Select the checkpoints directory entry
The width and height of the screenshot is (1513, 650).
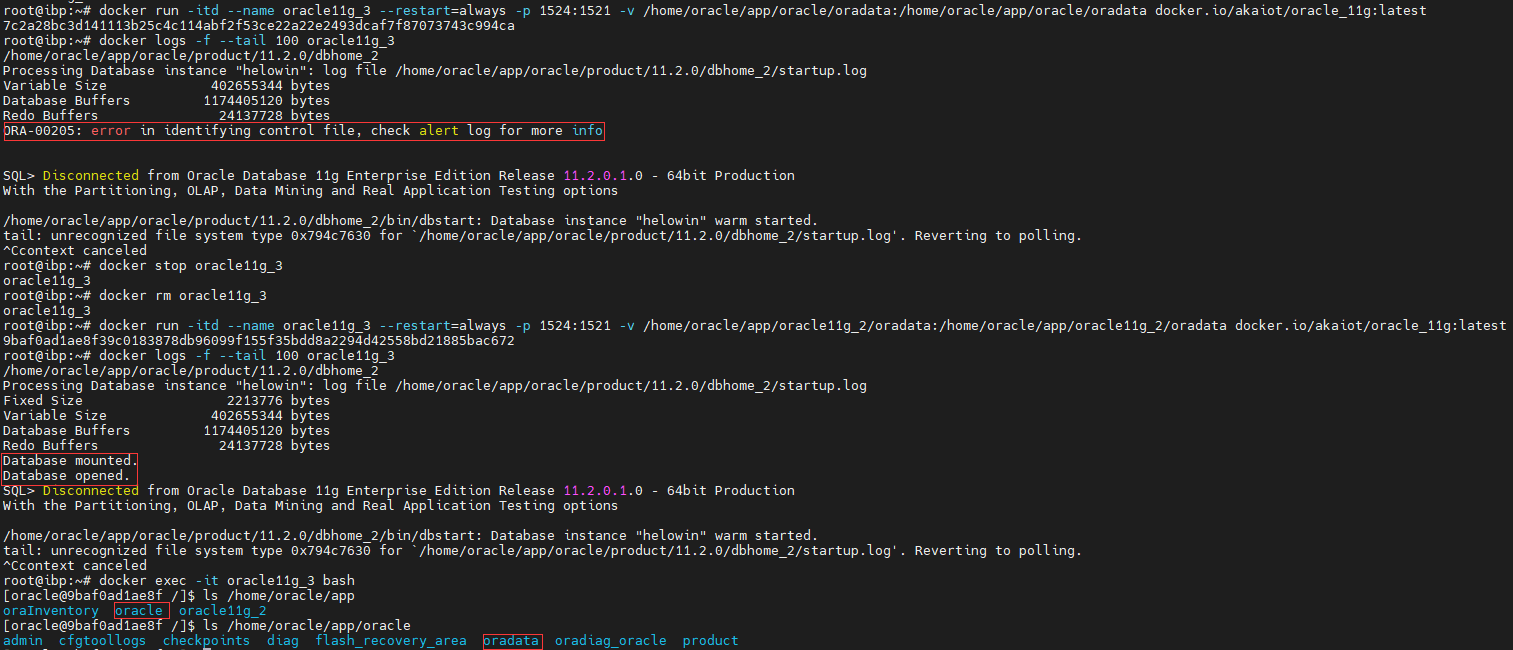coord(205,640)
